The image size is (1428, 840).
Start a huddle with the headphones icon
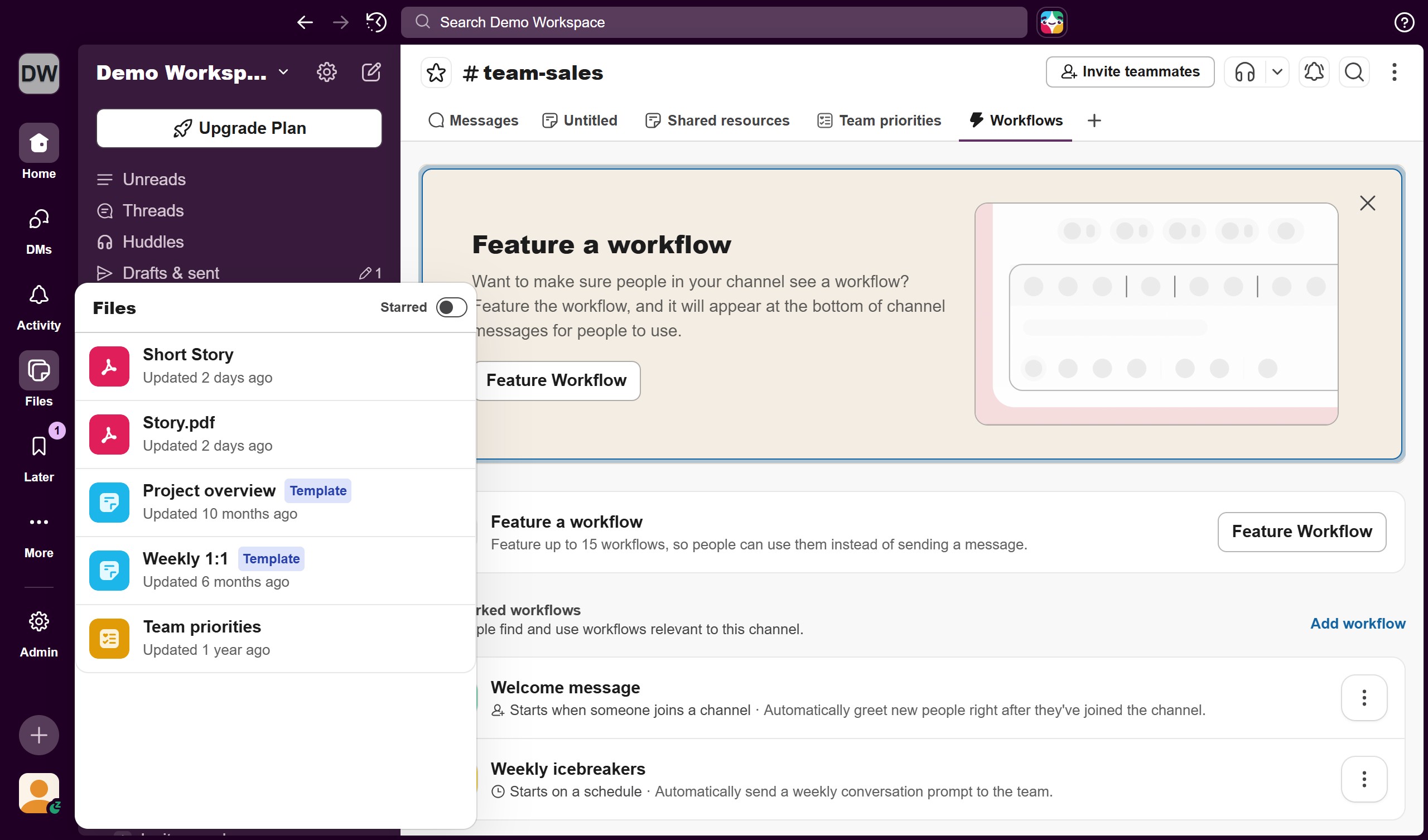[1244, 72]
